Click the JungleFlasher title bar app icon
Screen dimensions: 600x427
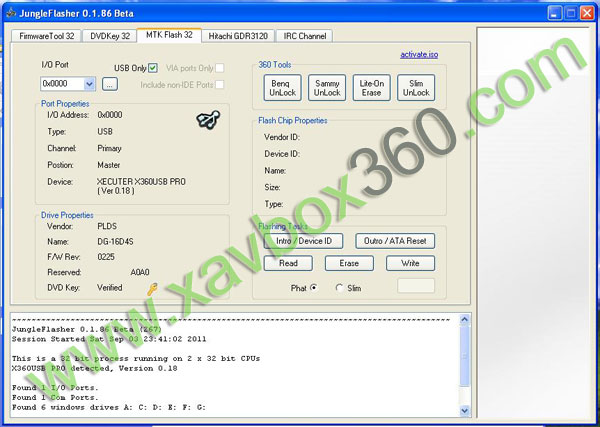point(11,13)
